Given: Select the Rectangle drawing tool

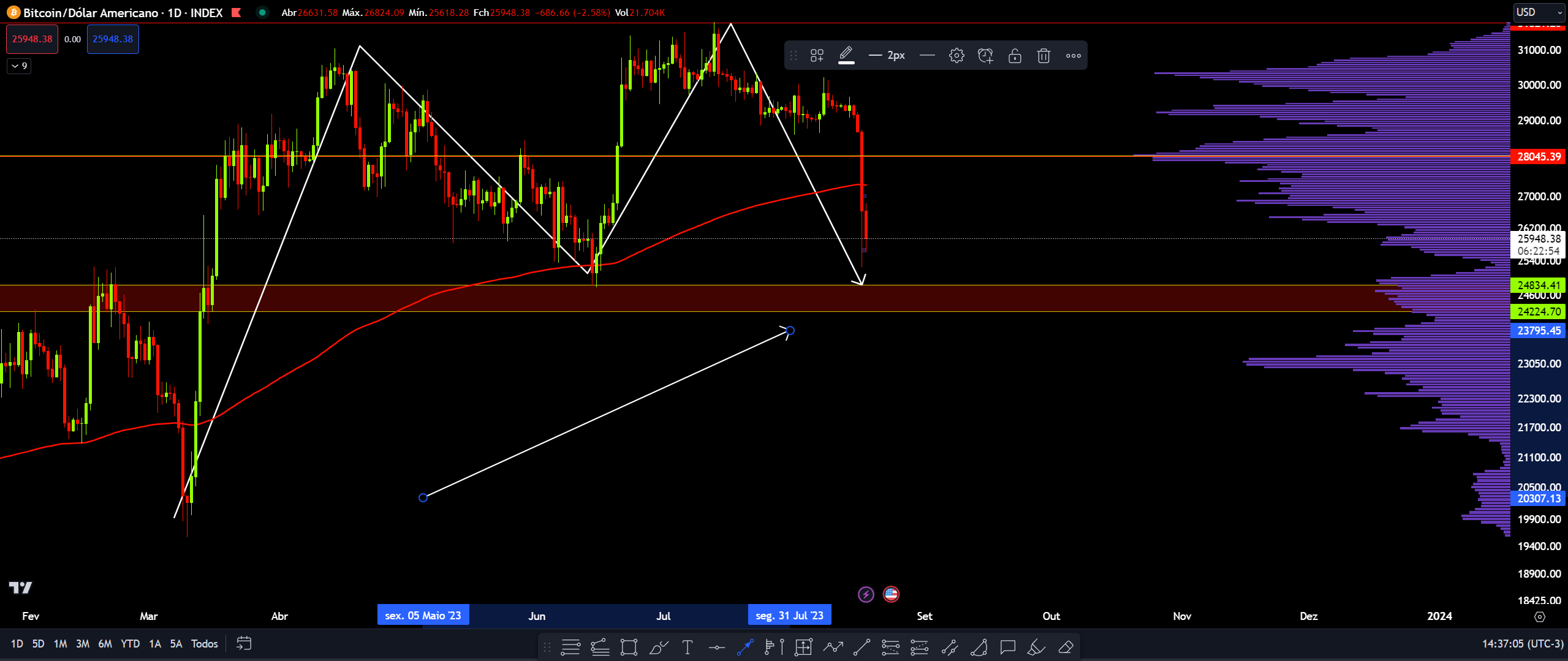Looking at the screenshot, I should coord(629,647).
